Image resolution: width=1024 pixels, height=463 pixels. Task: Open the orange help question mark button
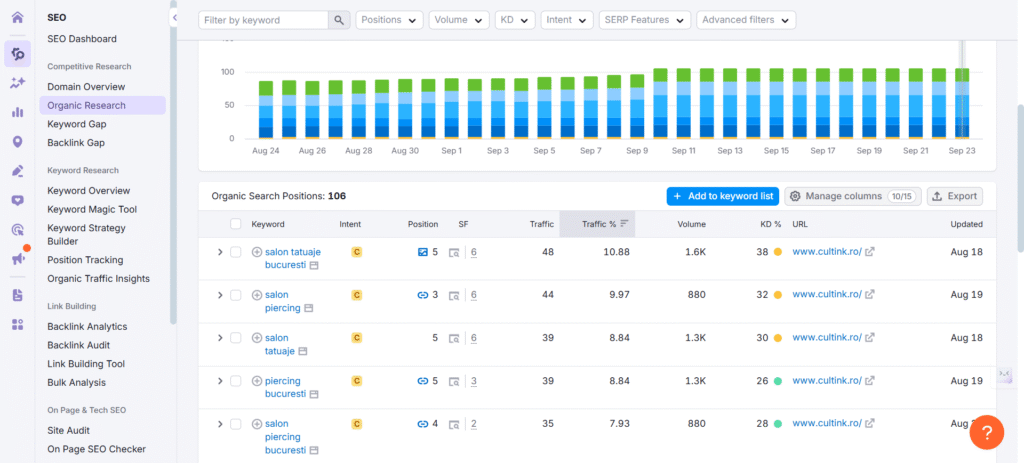click(986, 432)
